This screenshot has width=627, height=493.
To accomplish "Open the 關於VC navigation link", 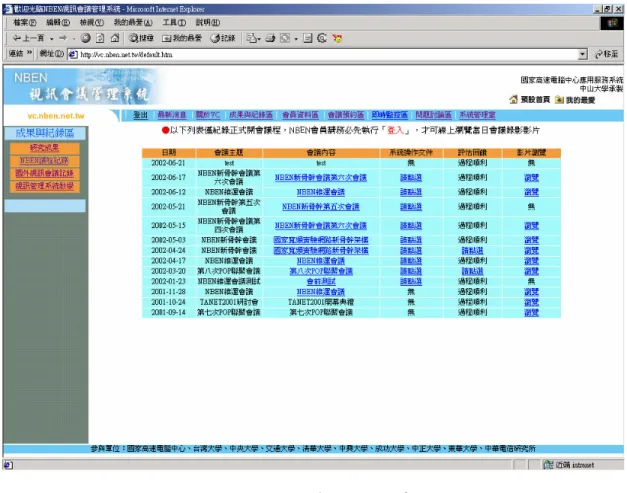I will pos(208,115).
